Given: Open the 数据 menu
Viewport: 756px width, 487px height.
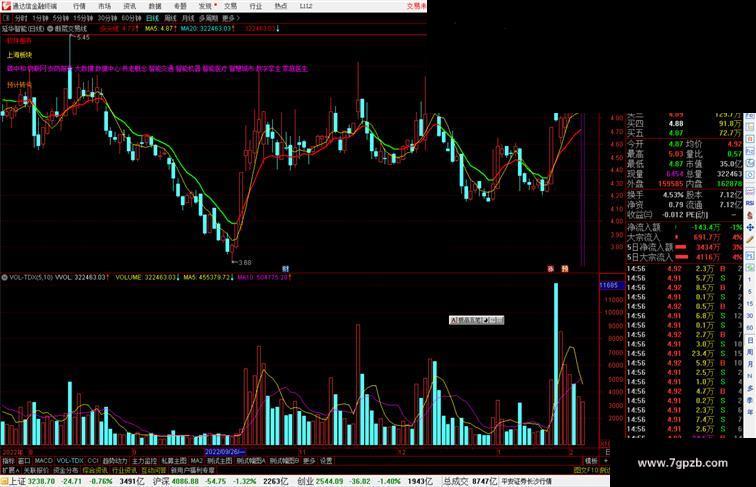Looking at the screenshot, I should tap(155, 6).
